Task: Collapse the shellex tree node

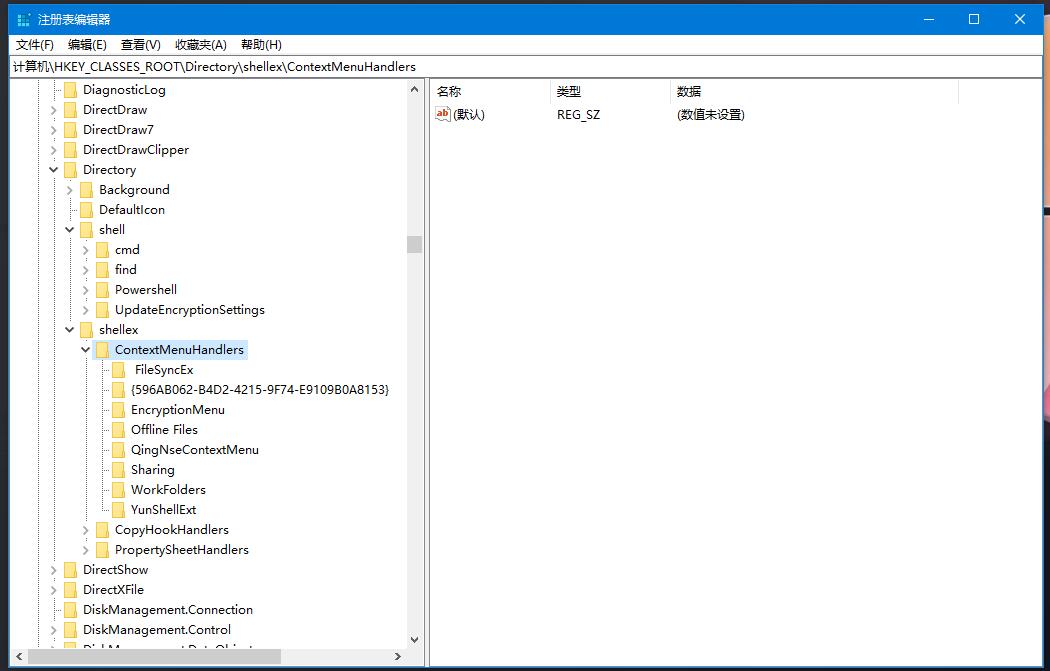Action: tap(70, 330)
